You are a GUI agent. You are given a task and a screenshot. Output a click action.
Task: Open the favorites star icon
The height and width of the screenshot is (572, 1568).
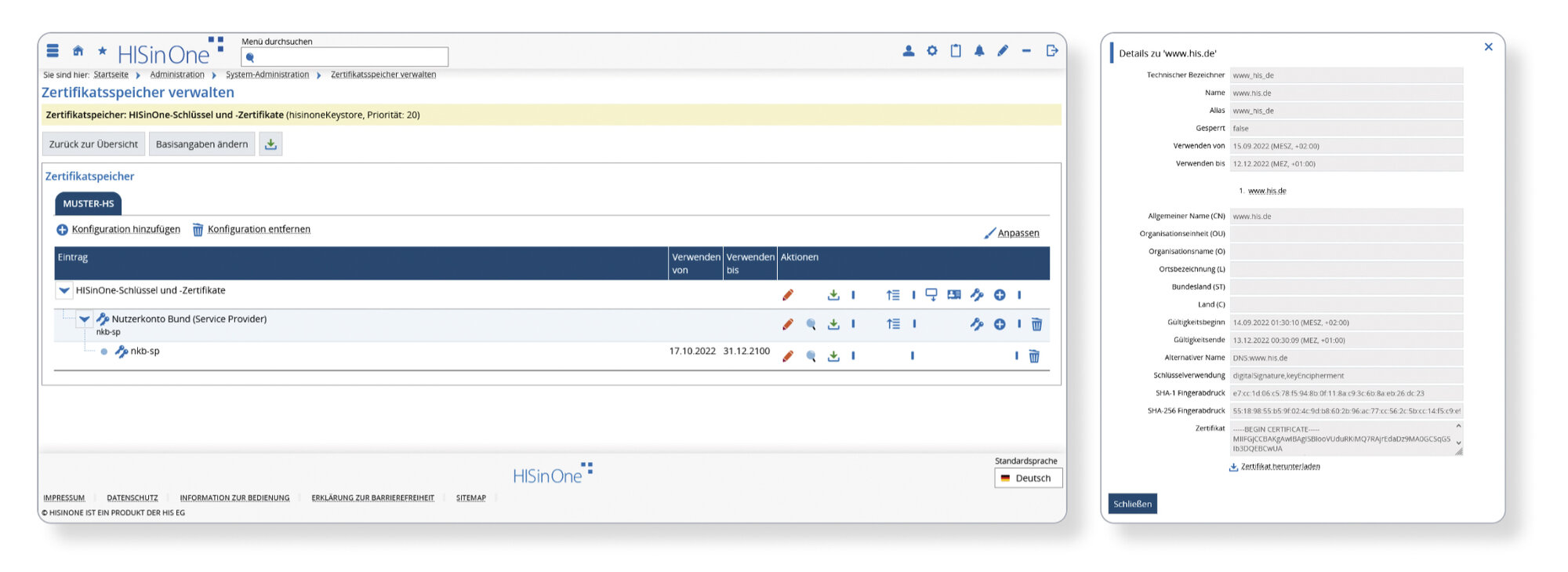pyautogui.click(x=102, y=51)
